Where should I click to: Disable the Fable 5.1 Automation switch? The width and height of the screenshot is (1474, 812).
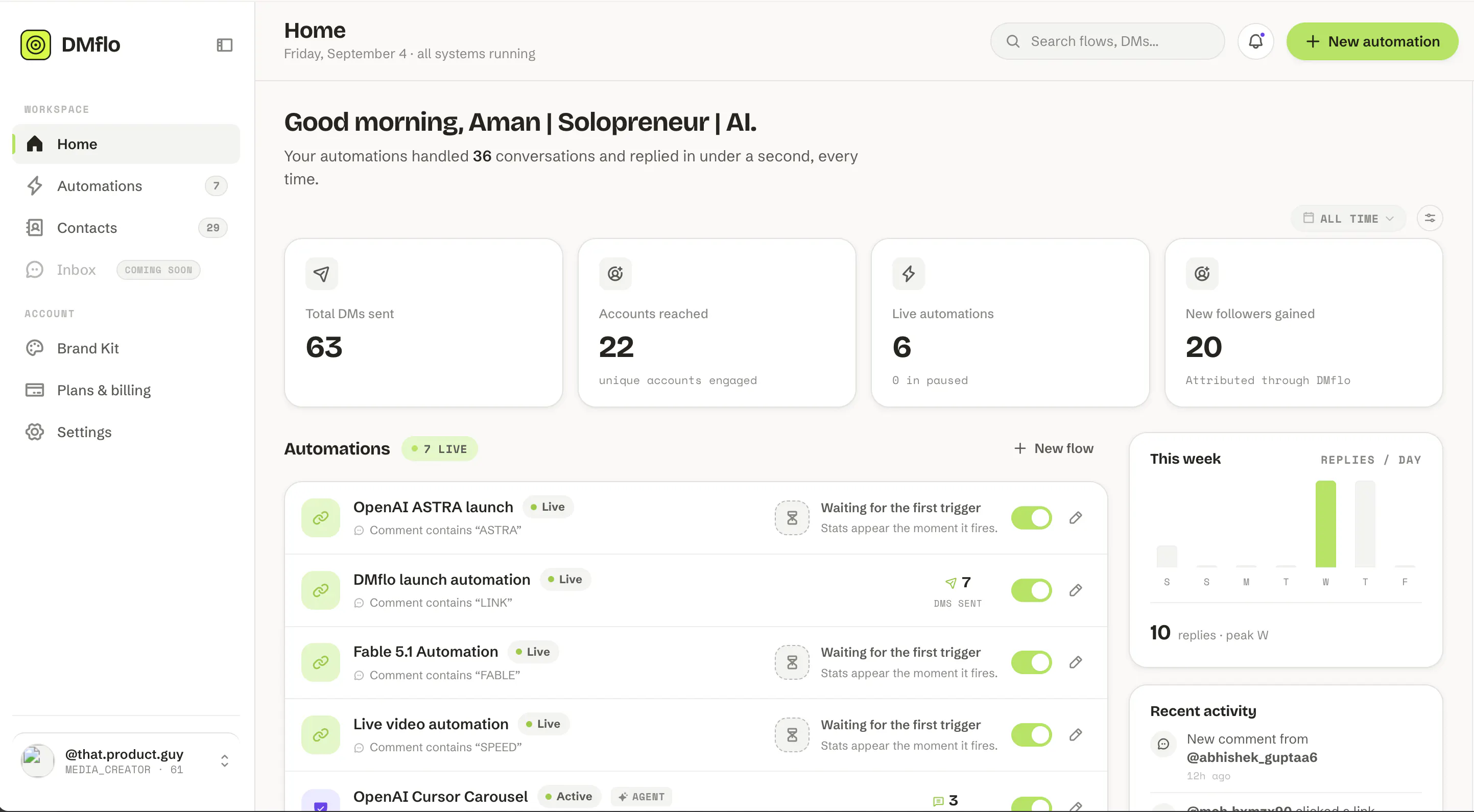tap(1031, 662)
